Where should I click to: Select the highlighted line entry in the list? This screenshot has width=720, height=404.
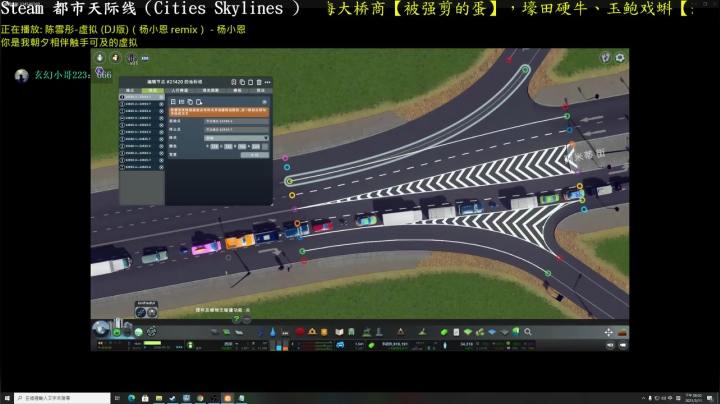(x=141, y=97)
